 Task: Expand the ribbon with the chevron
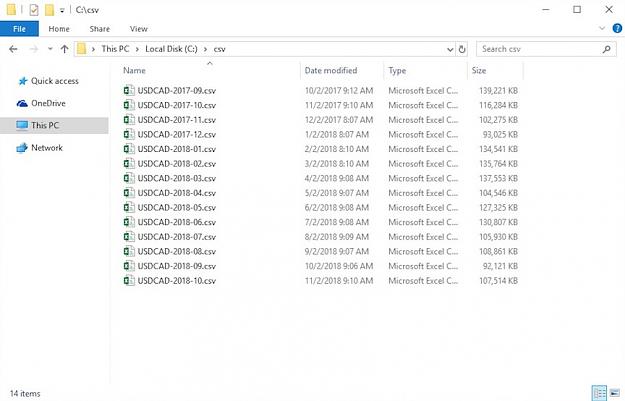(602, 28)
